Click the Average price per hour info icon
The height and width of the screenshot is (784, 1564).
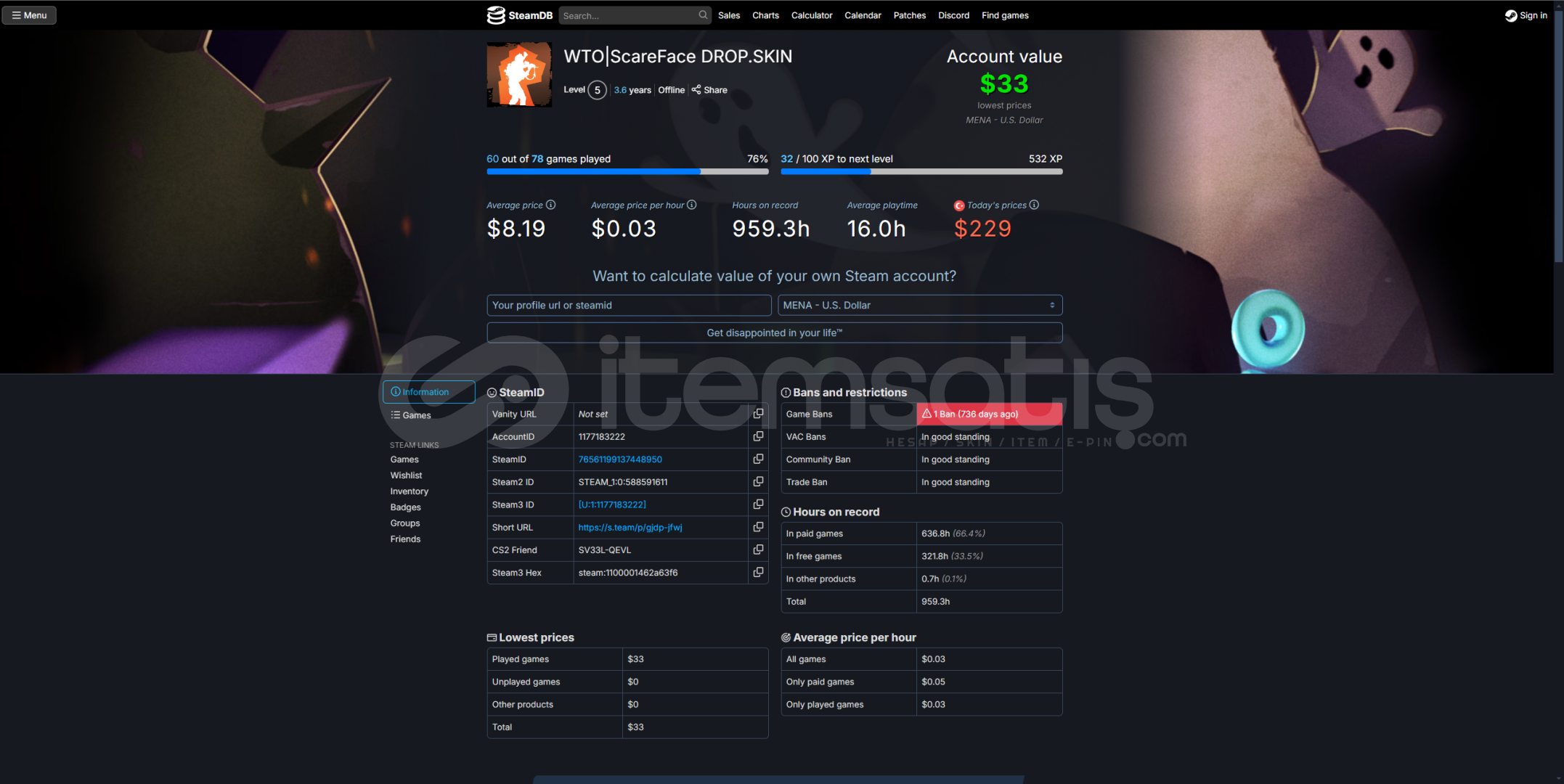[692, 205]
